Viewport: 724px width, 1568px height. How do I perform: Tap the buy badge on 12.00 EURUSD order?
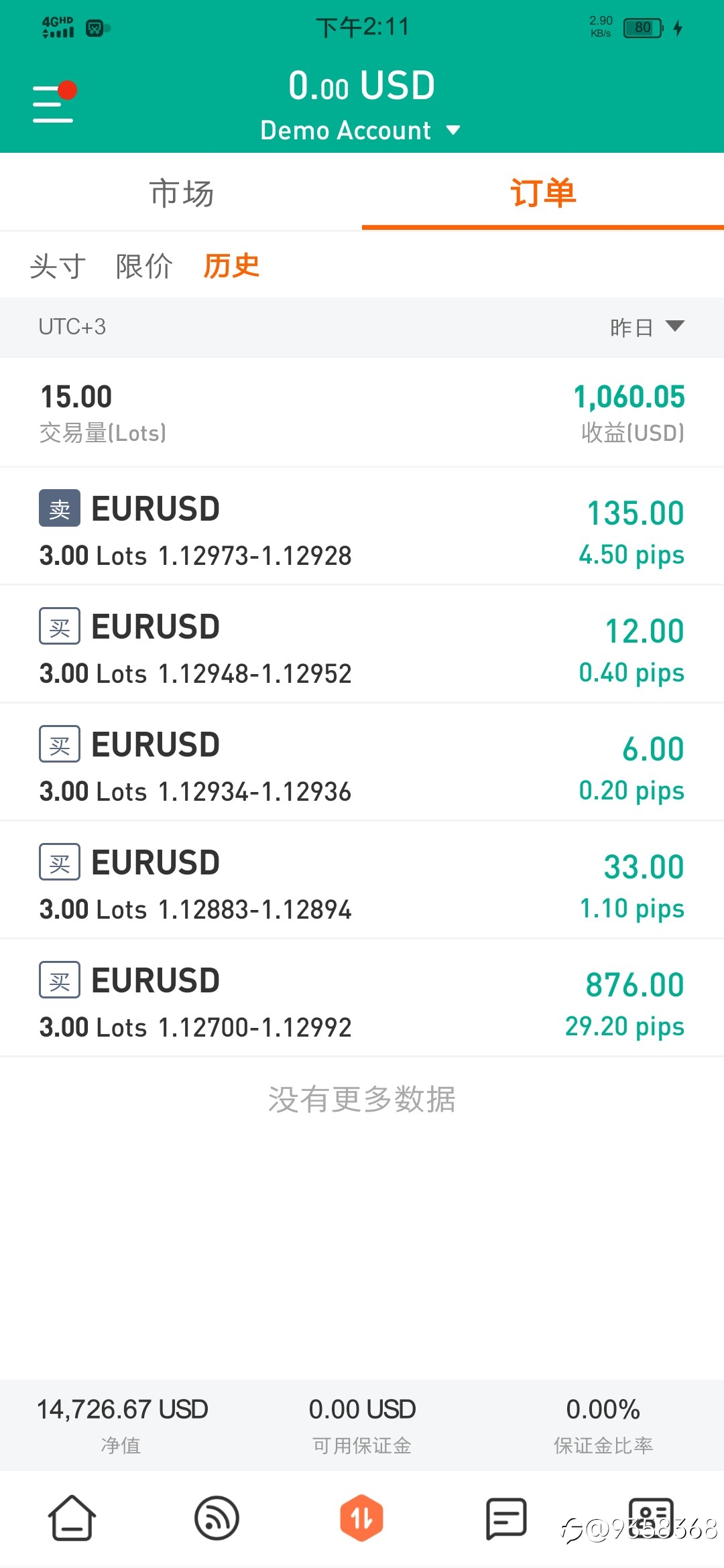[x=60, y=627]
